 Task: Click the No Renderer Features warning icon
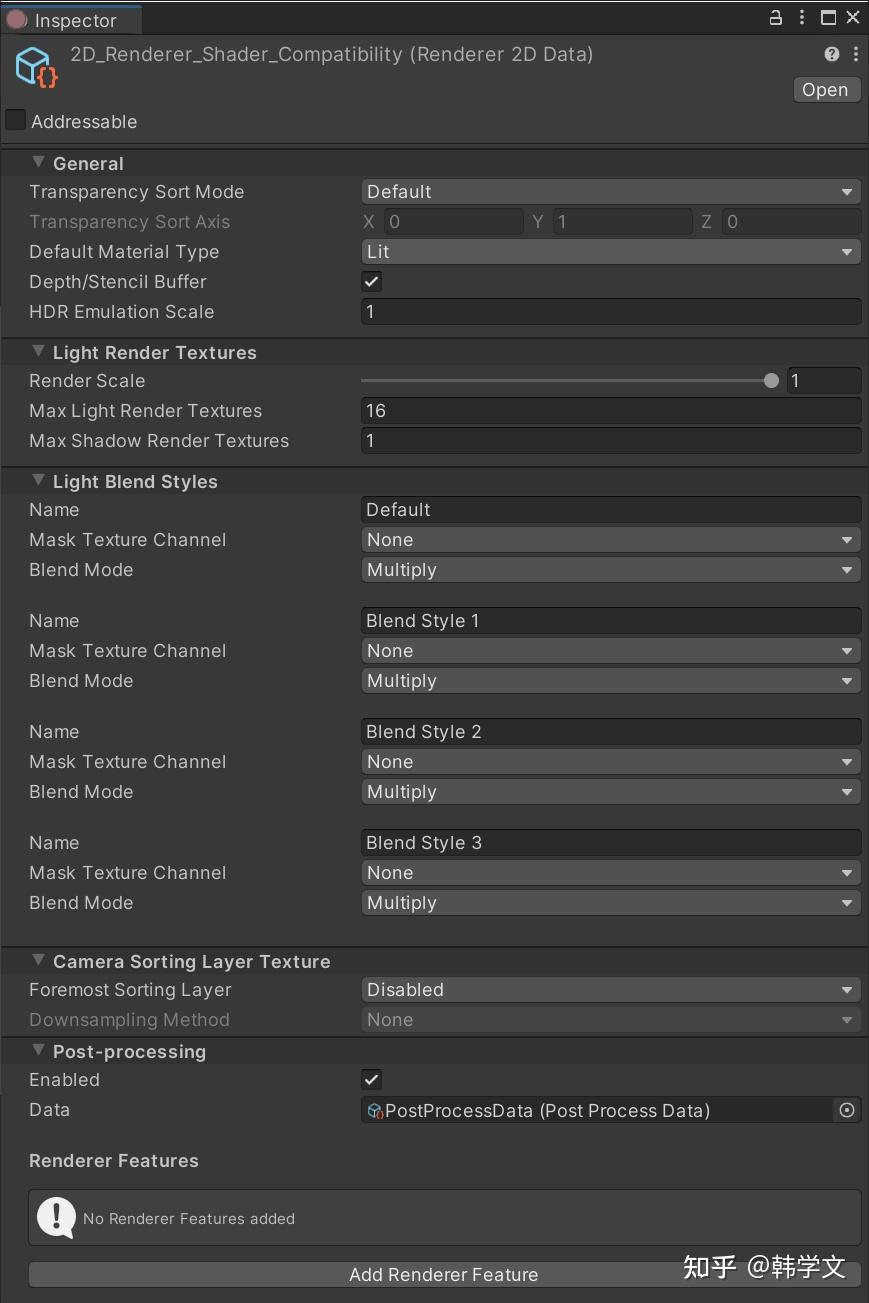(56, 1217)
